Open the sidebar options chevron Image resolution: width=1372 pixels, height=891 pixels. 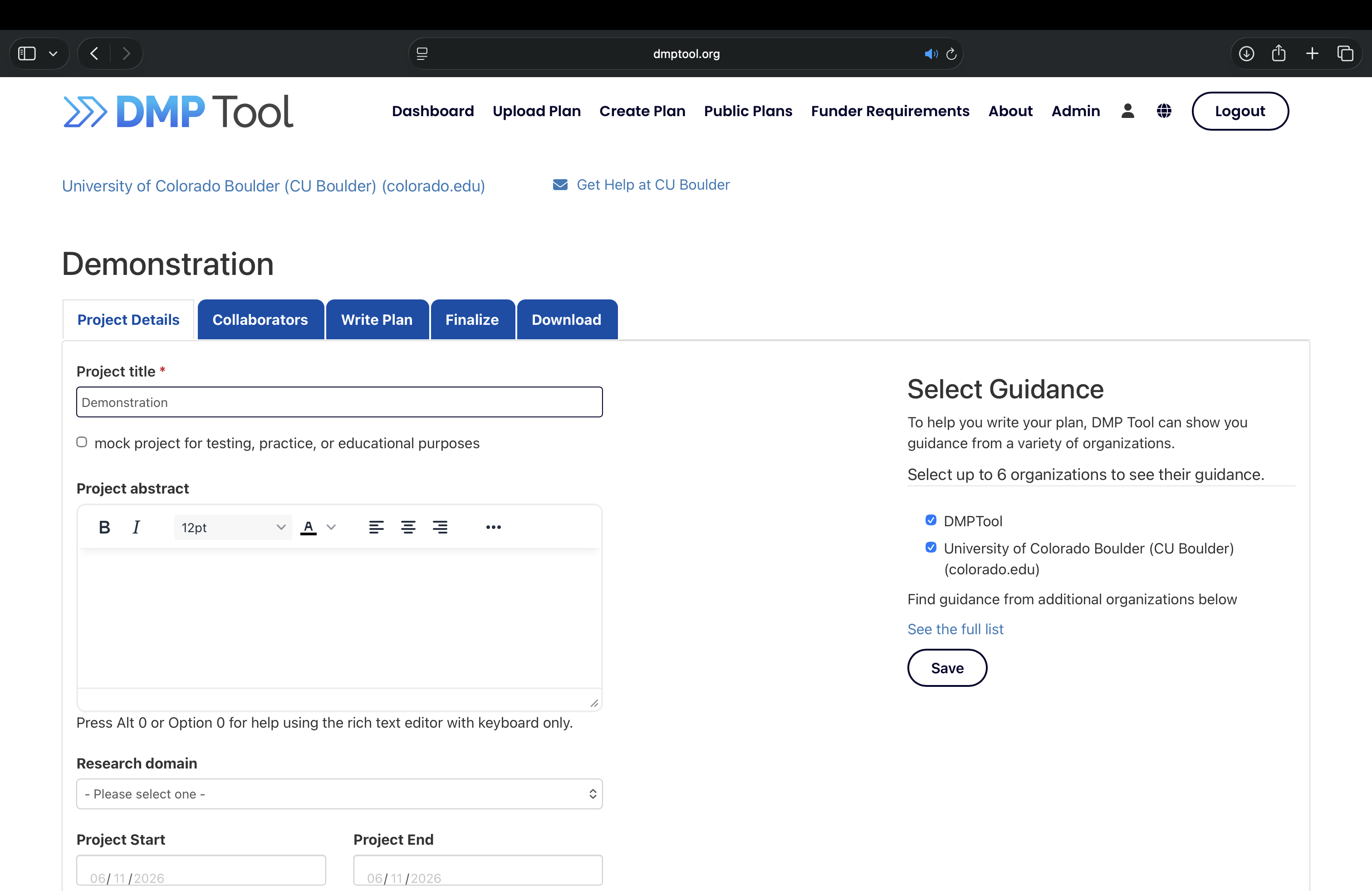[53, 54]
